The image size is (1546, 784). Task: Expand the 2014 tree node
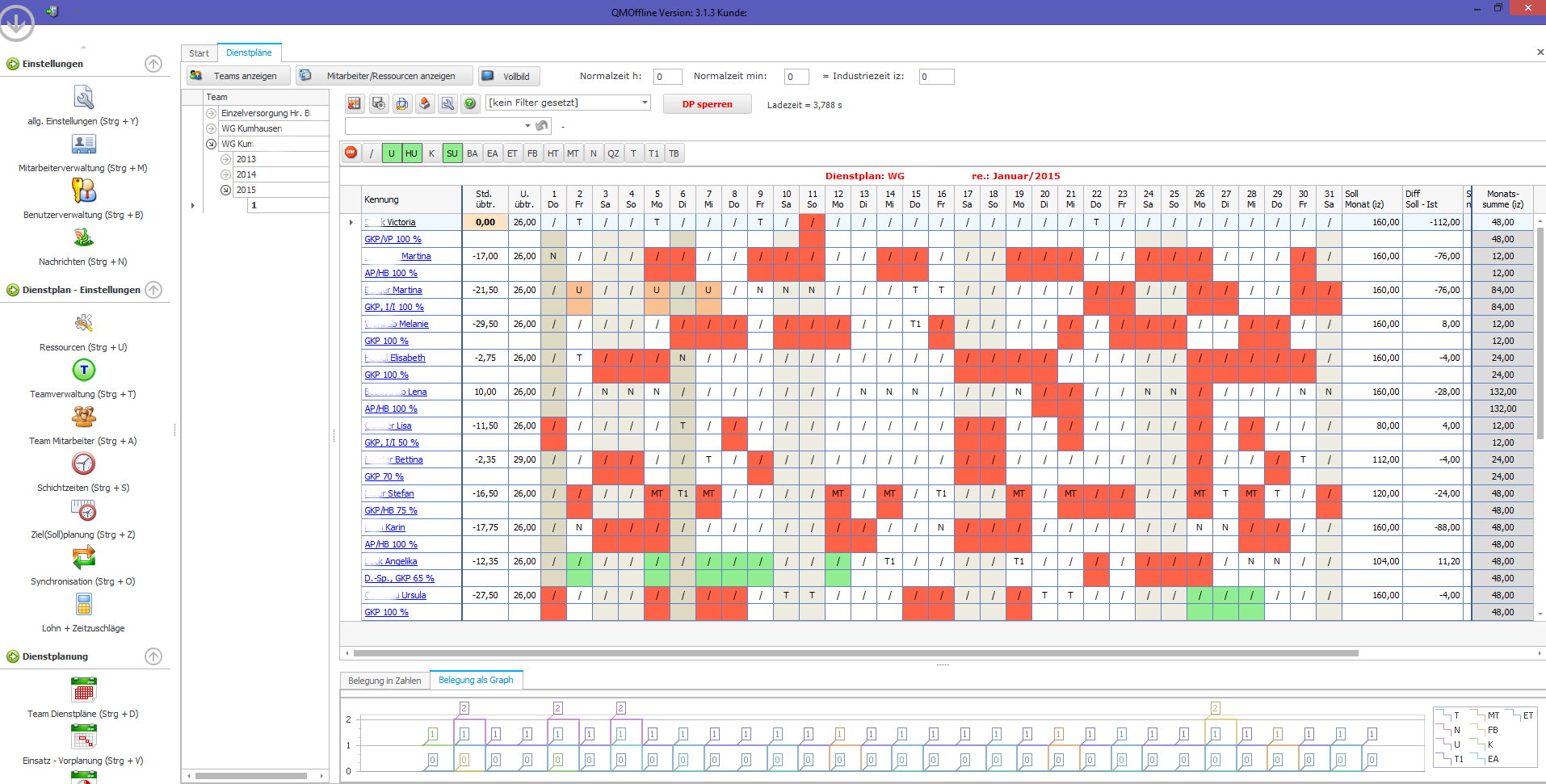[x=226, y=174]
